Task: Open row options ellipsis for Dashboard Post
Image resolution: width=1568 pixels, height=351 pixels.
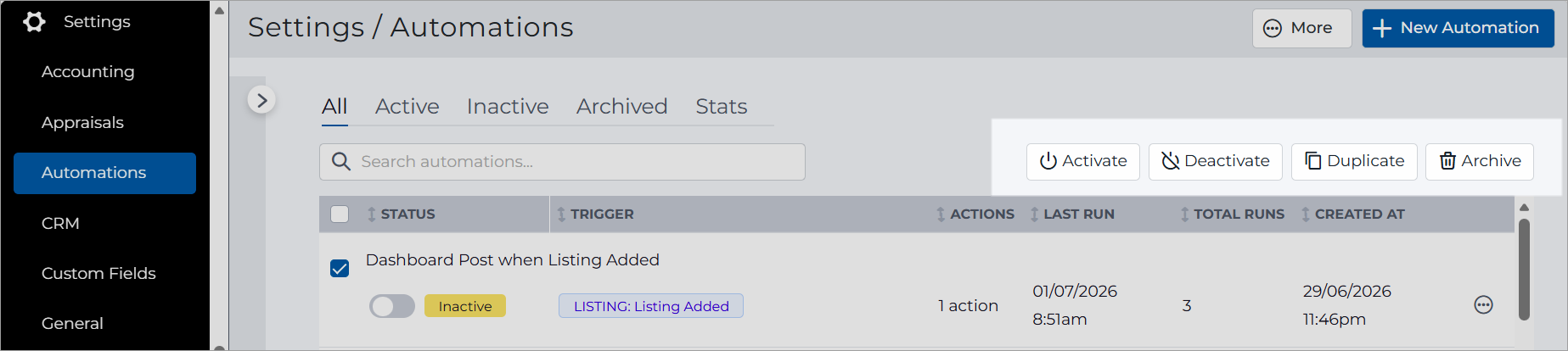Action: click(1483, 305)
